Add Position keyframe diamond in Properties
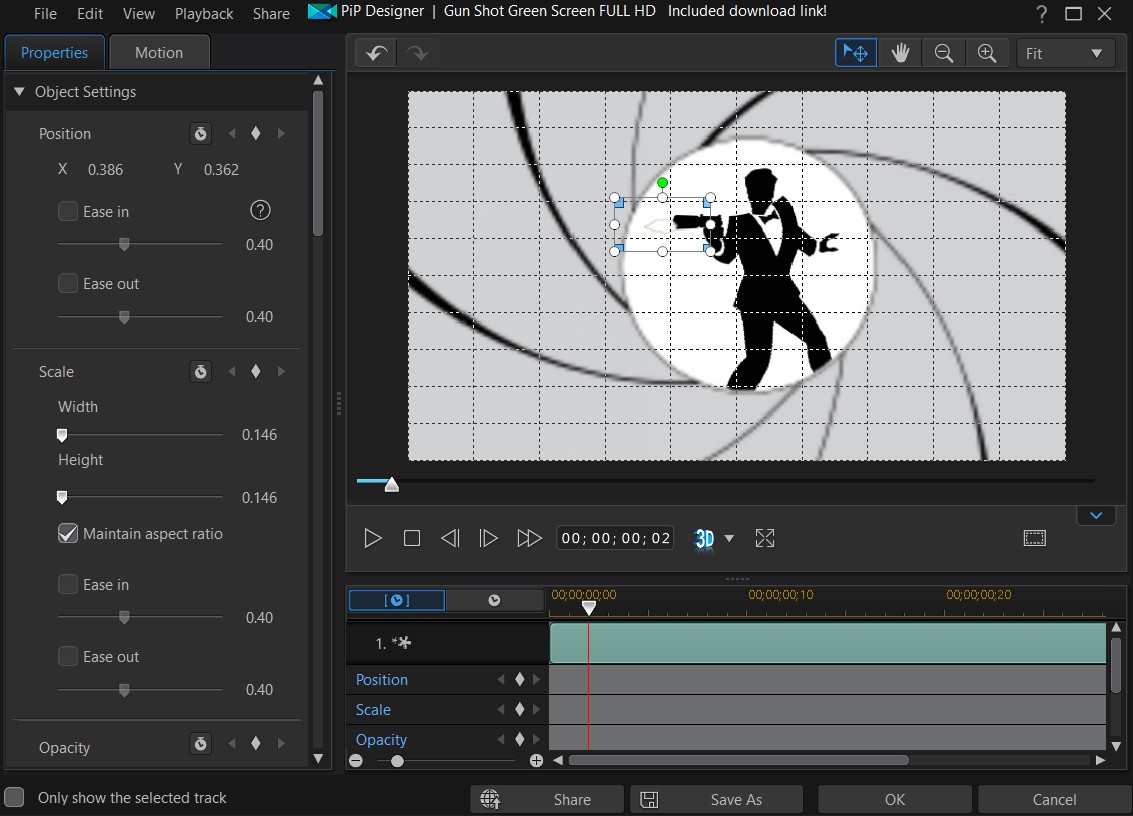This screenshot has width=1133, height=816. tap(256, 134)
